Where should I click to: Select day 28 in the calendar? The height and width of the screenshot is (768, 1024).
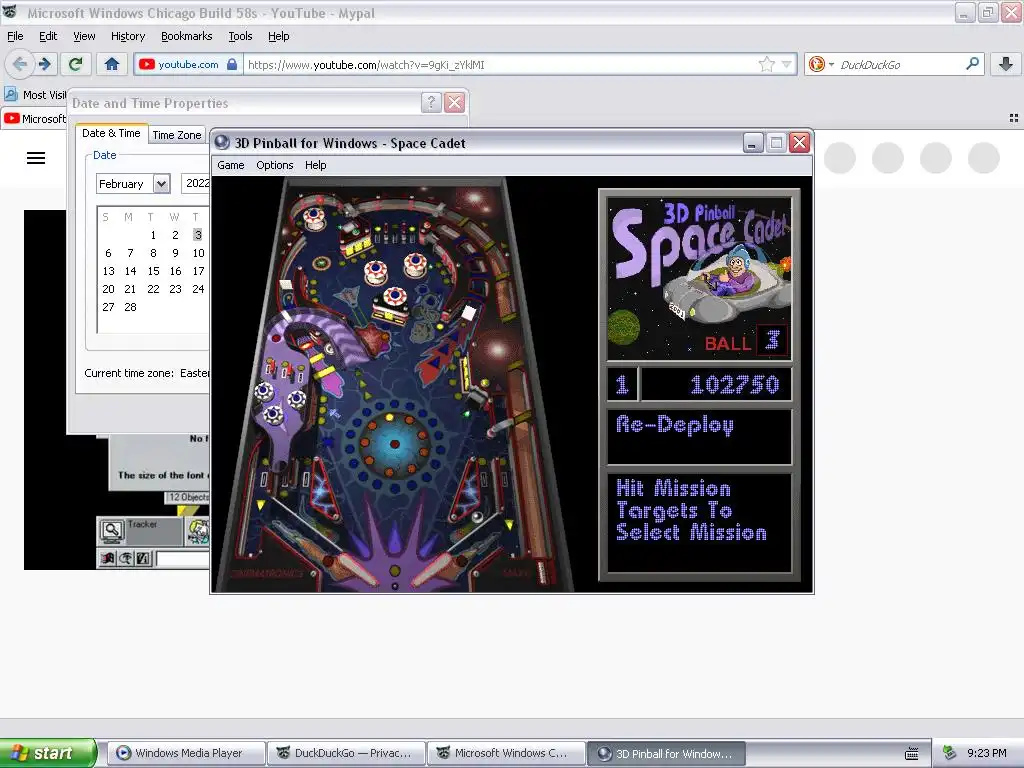(131, 307)
